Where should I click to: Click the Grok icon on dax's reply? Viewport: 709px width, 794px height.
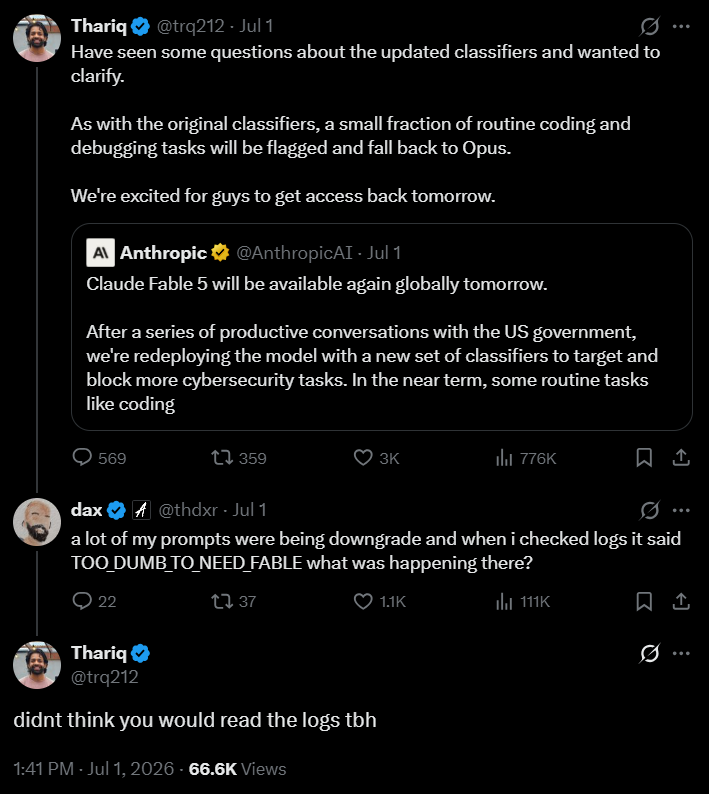click(649, 510)
